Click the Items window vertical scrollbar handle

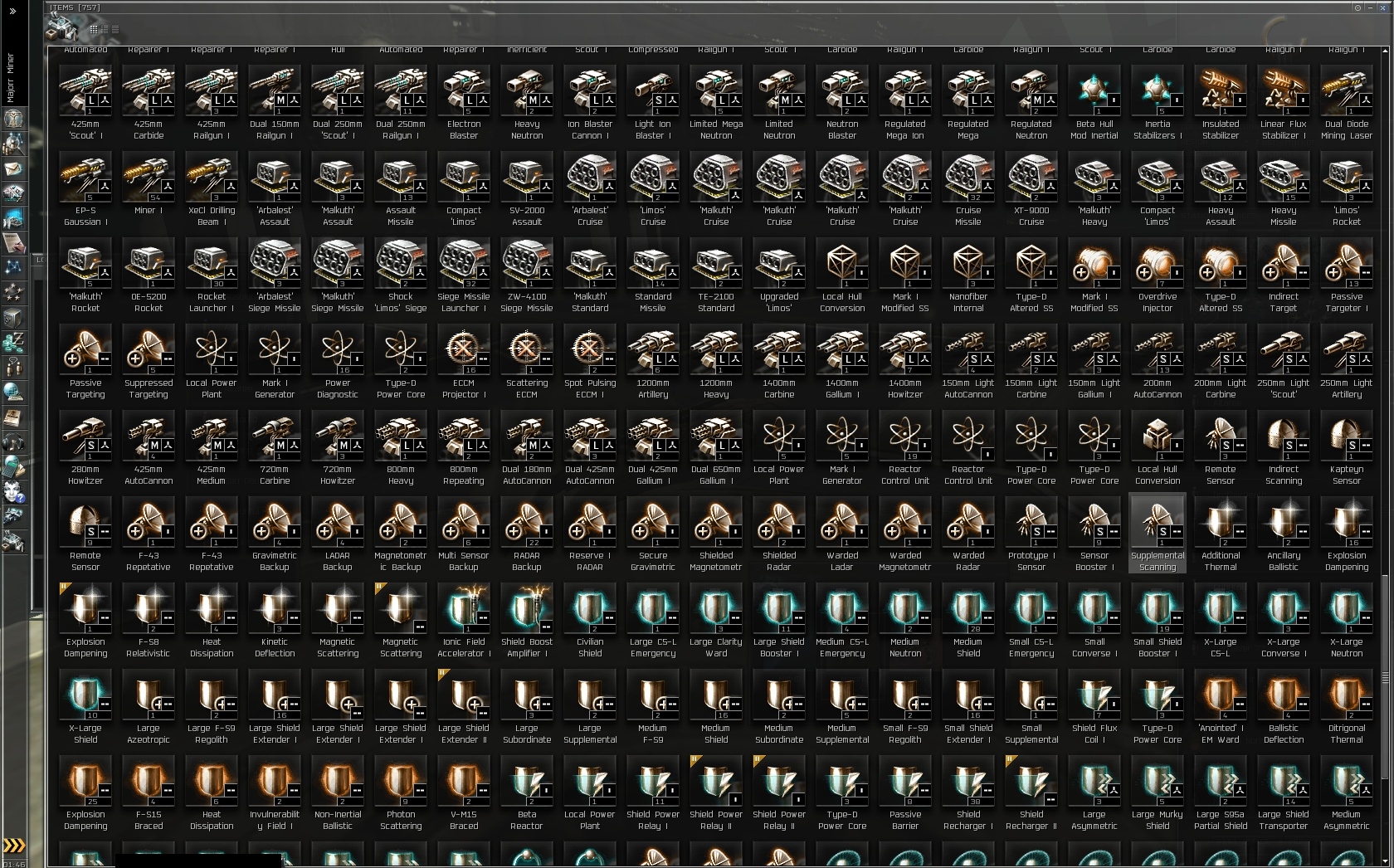tap(1385, 678)
